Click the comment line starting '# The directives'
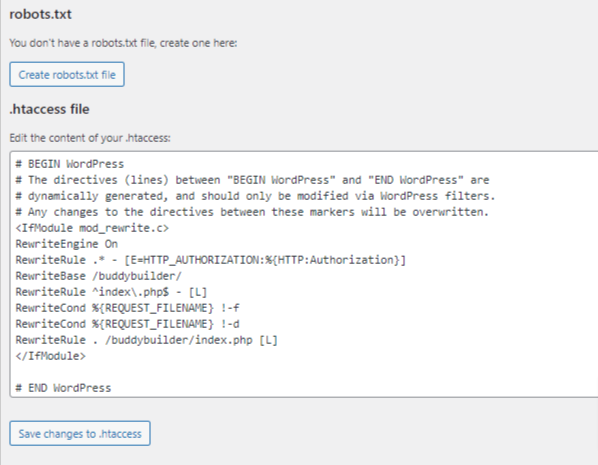Screen dimensions: 598x465 pyautogui.click(x=252, y=180)
